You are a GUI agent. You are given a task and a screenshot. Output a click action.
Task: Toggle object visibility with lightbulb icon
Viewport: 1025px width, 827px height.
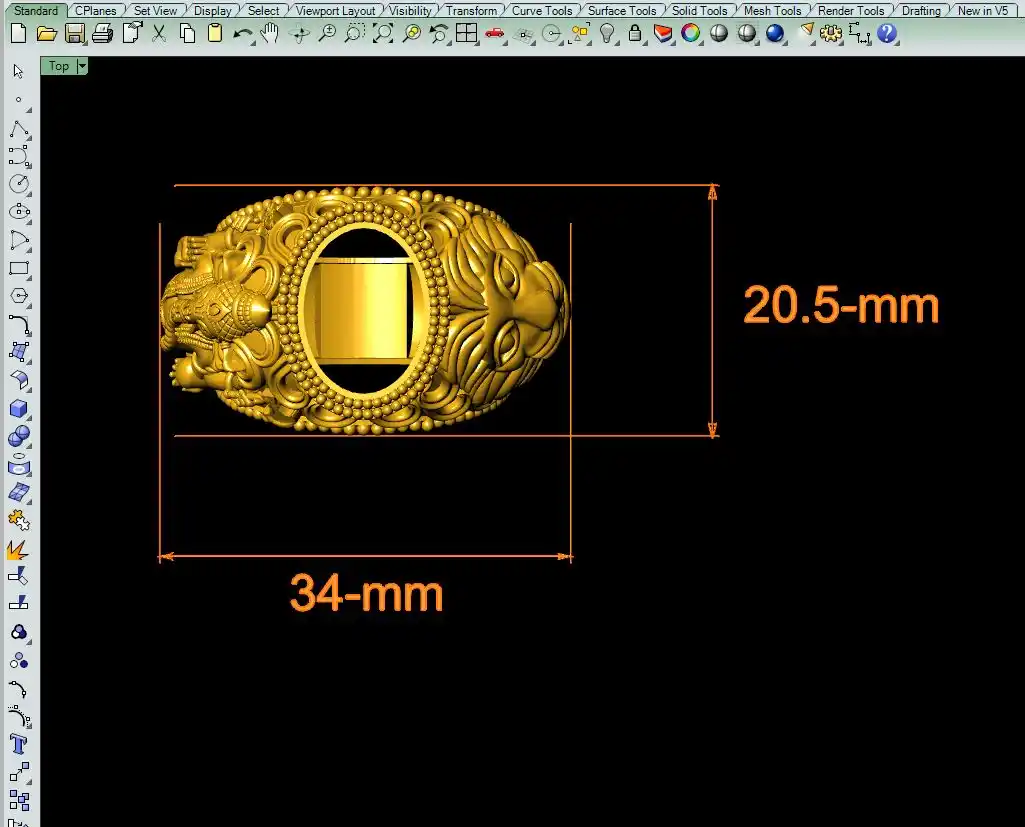607,33
